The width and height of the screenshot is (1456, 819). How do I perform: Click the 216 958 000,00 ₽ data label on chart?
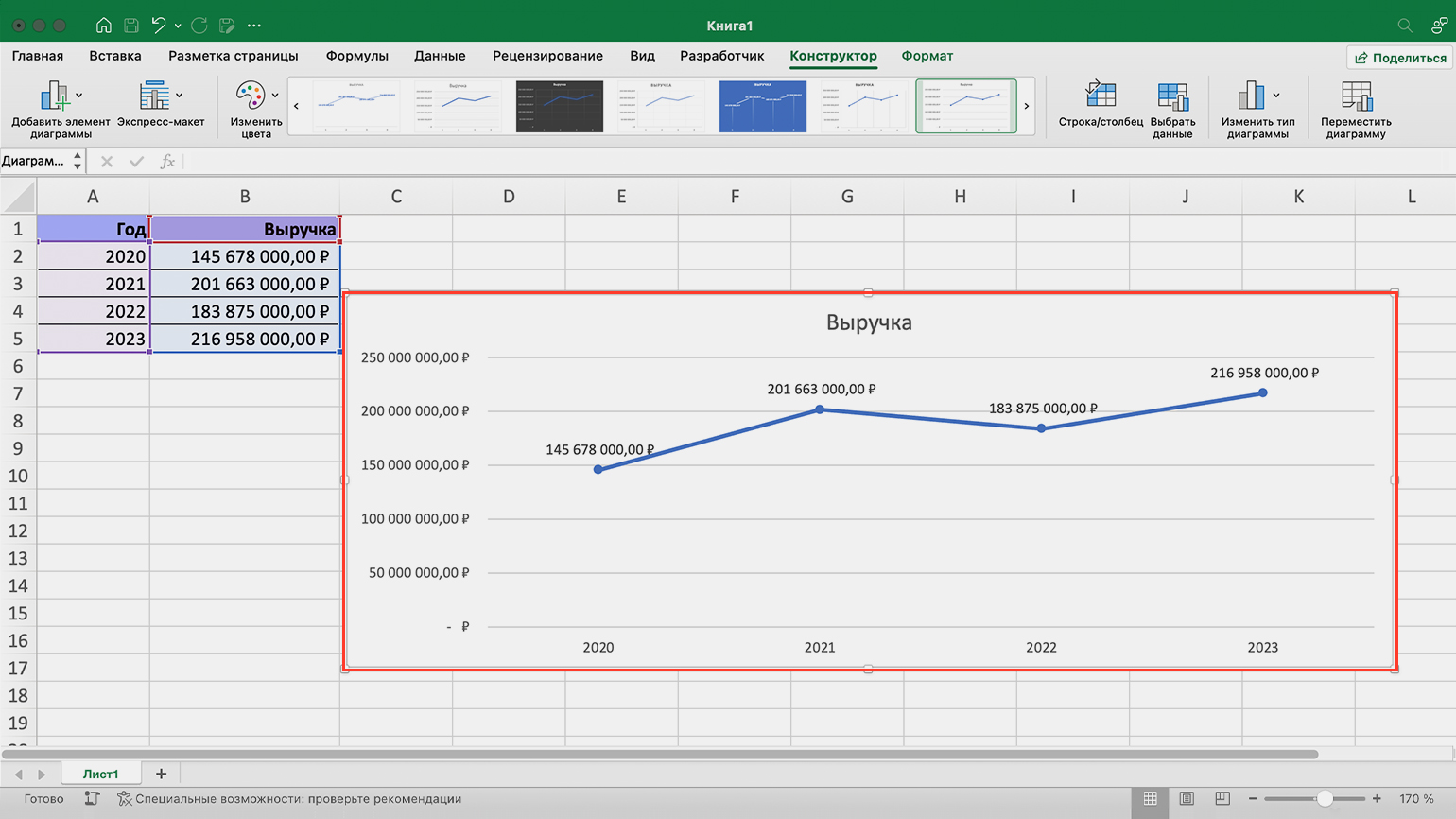coord(1265,373)
